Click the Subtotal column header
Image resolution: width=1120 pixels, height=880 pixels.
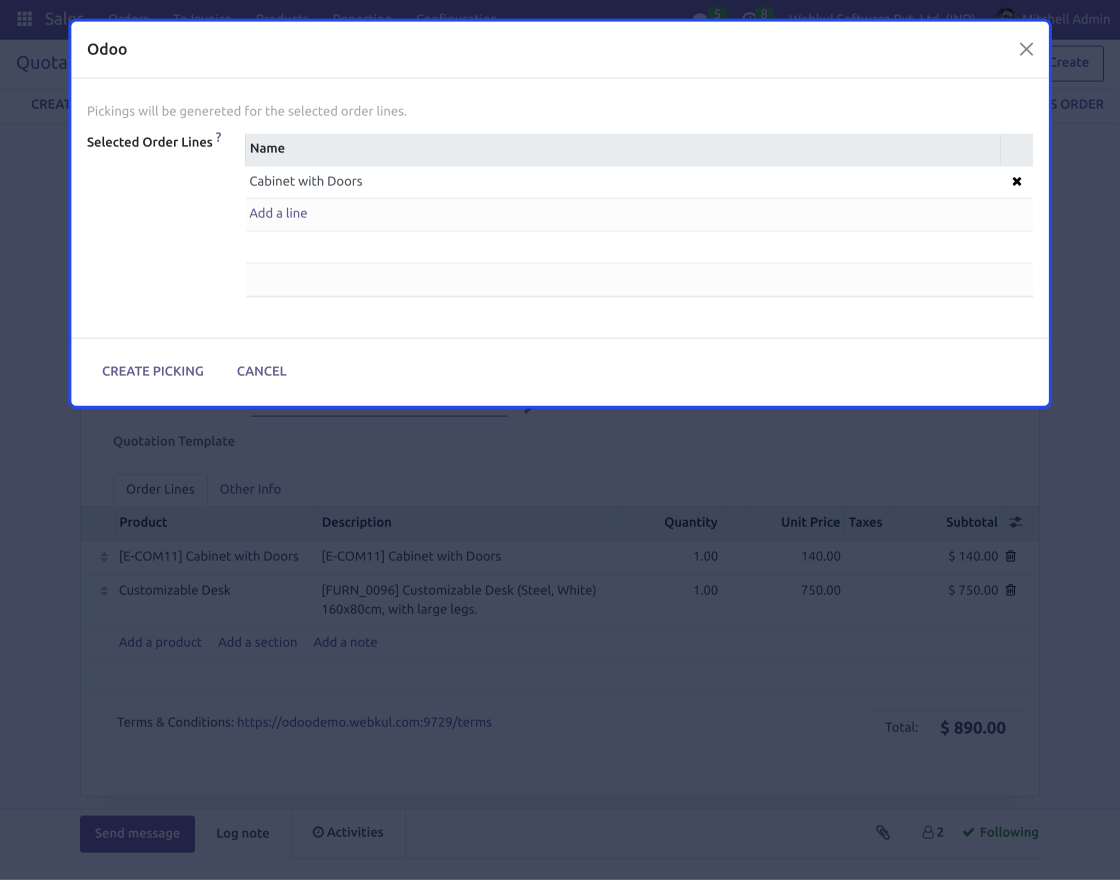(x=971, y=522)
